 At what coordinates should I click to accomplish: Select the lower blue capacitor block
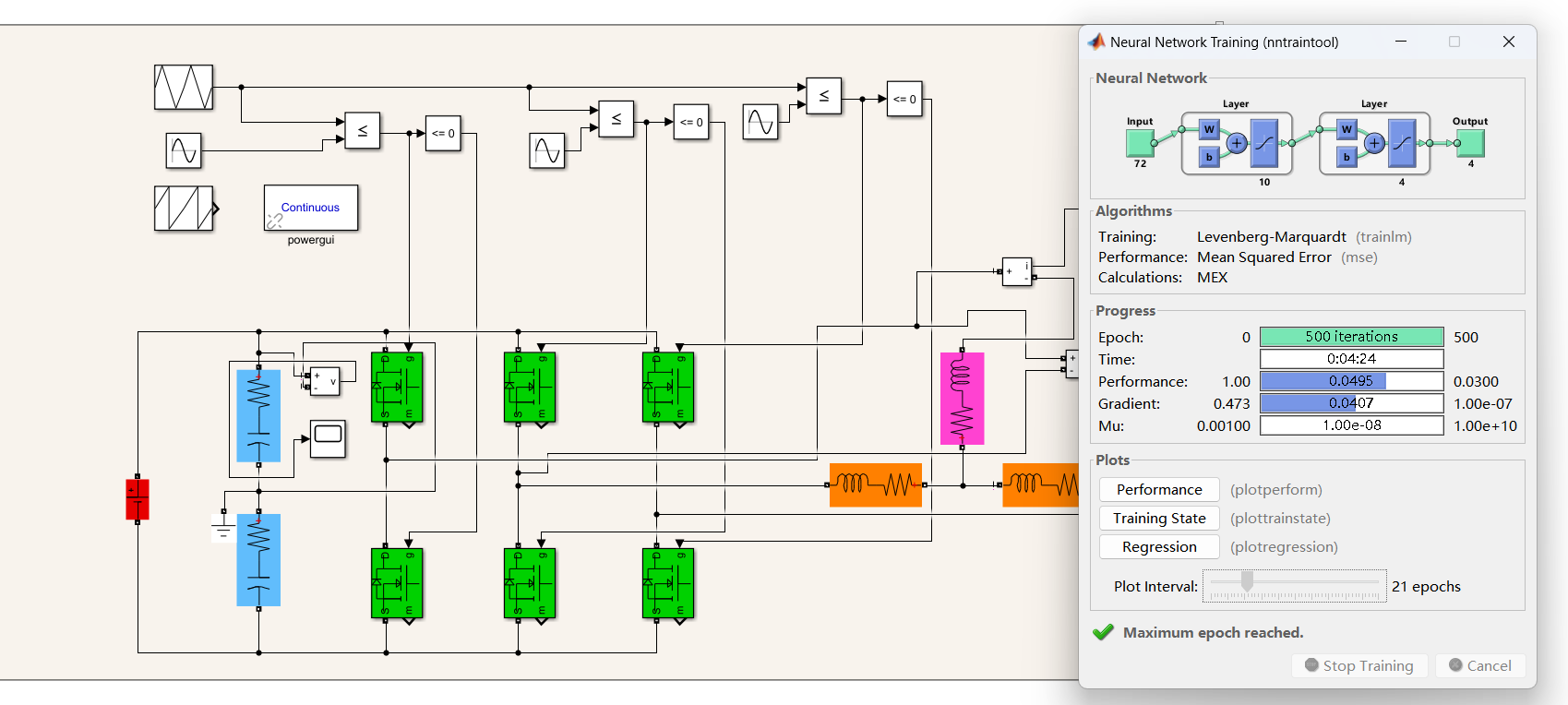pos(258,560)
